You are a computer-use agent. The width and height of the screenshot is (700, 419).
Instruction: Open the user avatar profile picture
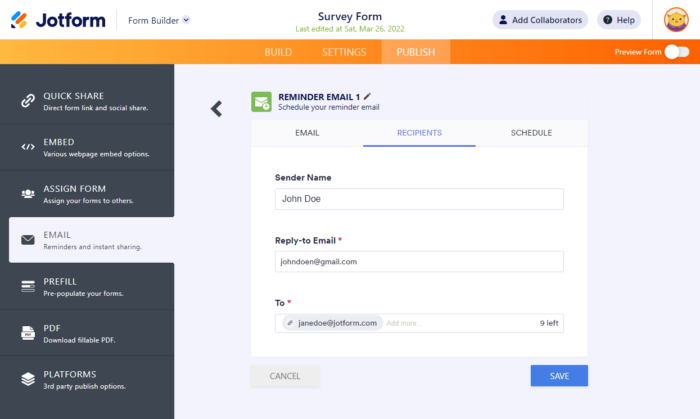(676, 20)
